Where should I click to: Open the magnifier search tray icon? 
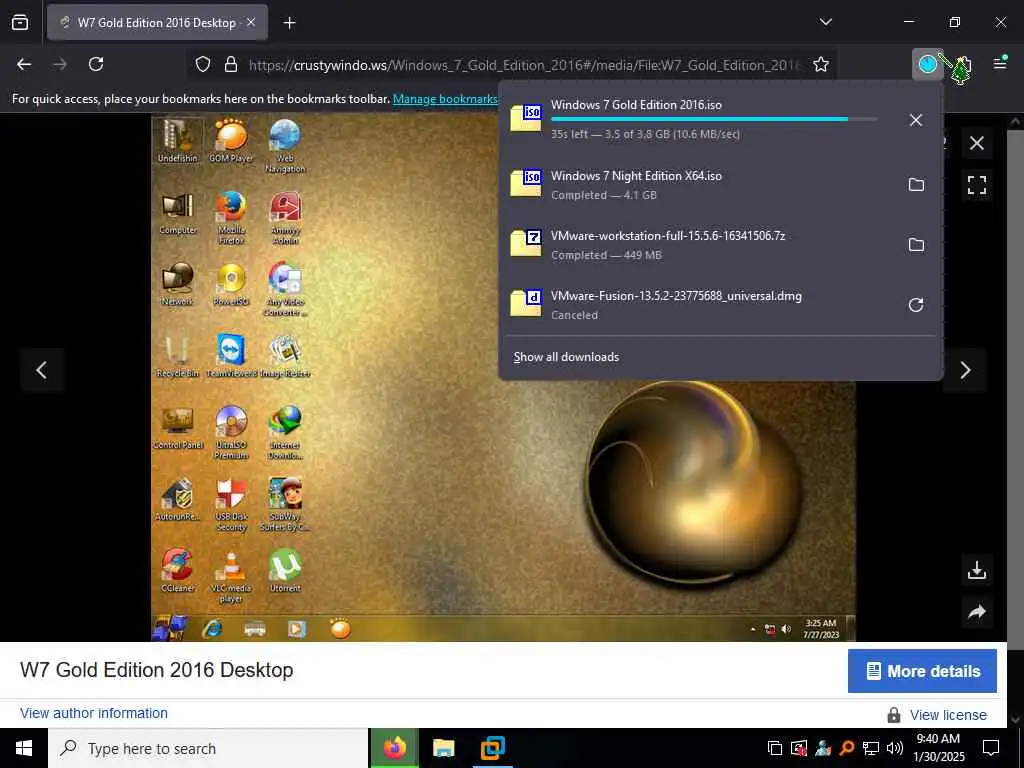pyautogui.click(x=847, y=748)
